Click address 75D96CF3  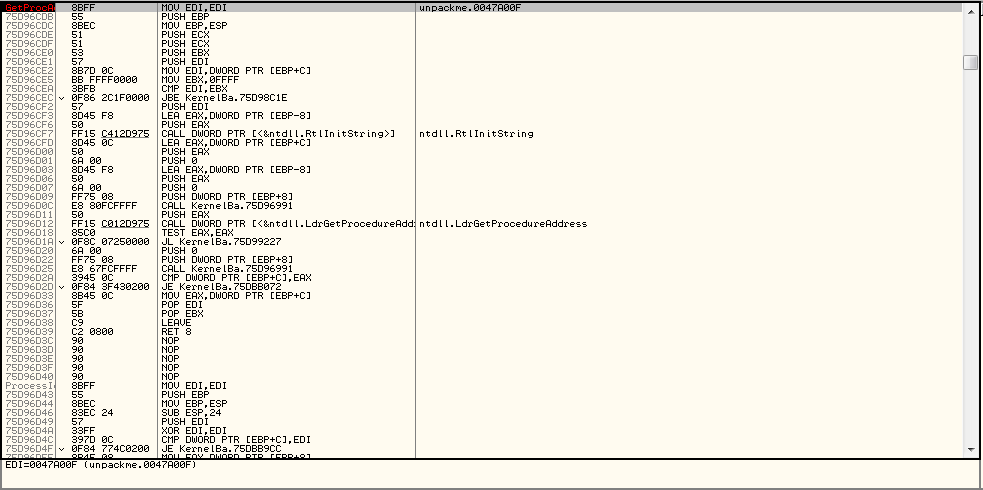click(x=29, y=116)
